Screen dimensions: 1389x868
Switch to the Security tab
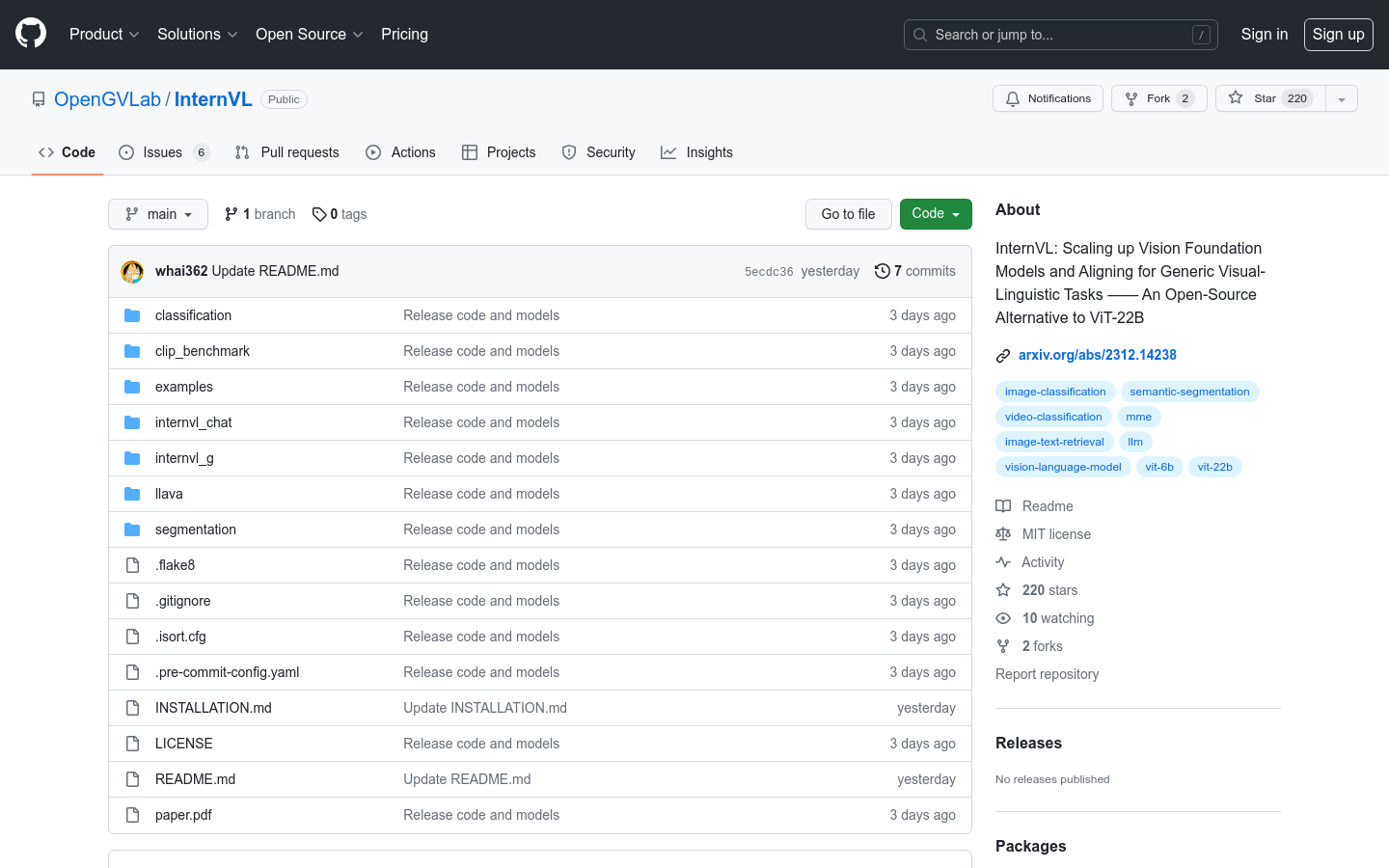[x=599, y=152]
